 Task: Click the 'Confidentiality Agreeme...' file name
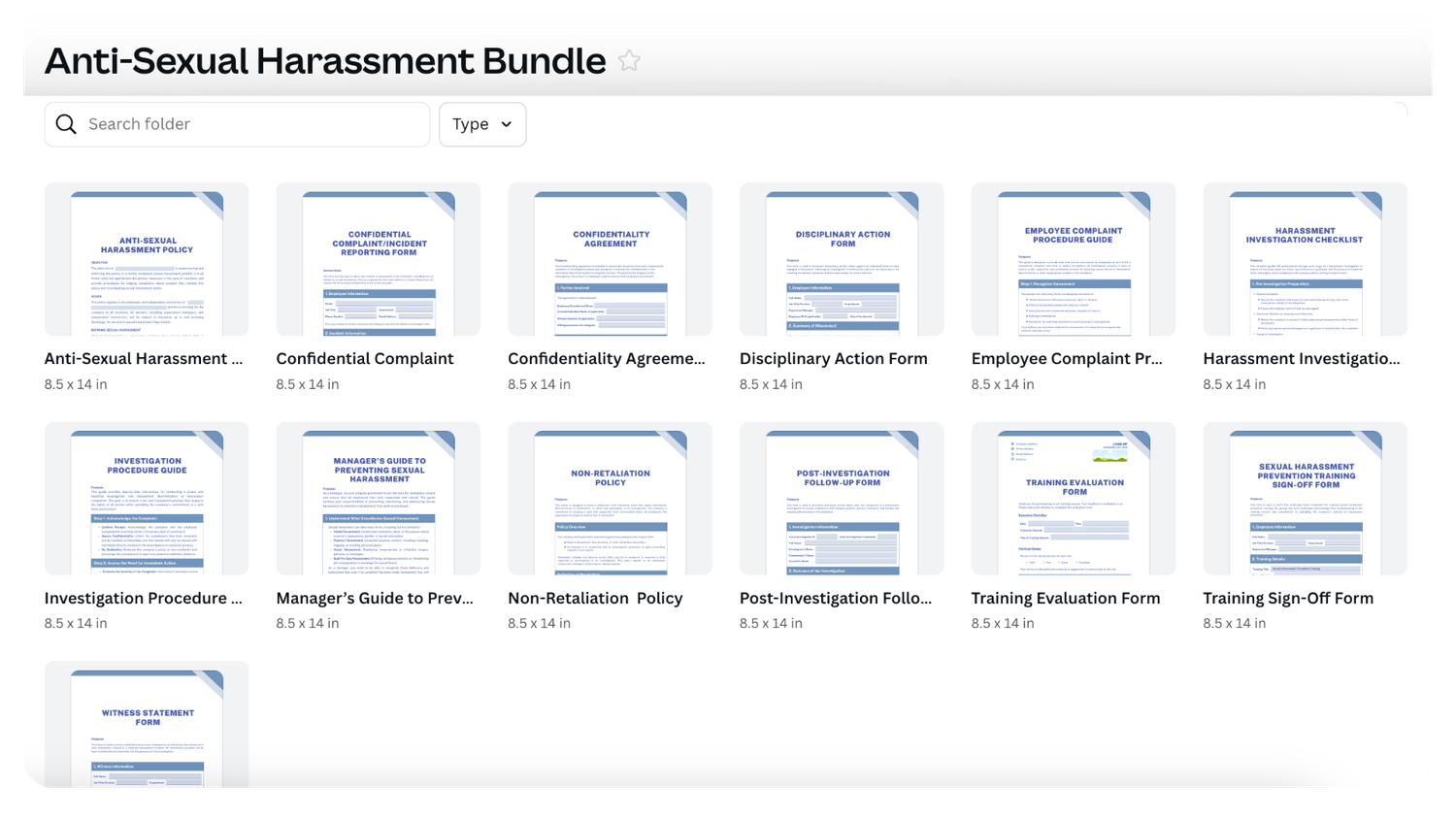[607, 359]
